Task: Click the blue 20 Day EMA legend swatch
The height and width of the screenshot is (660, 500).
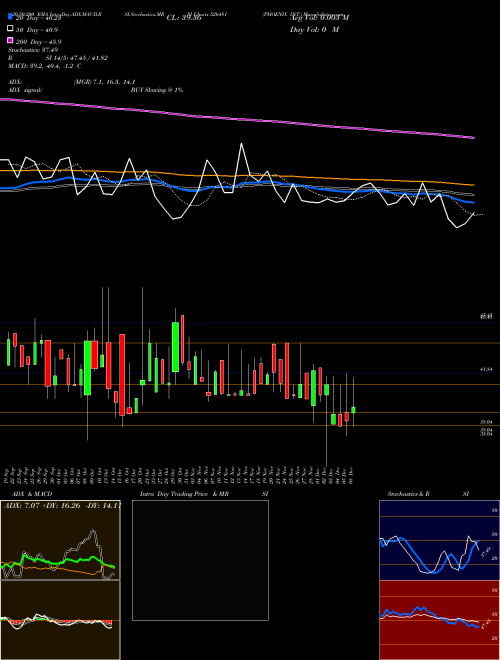Action: pyautogui.click(x=10, y=17)
